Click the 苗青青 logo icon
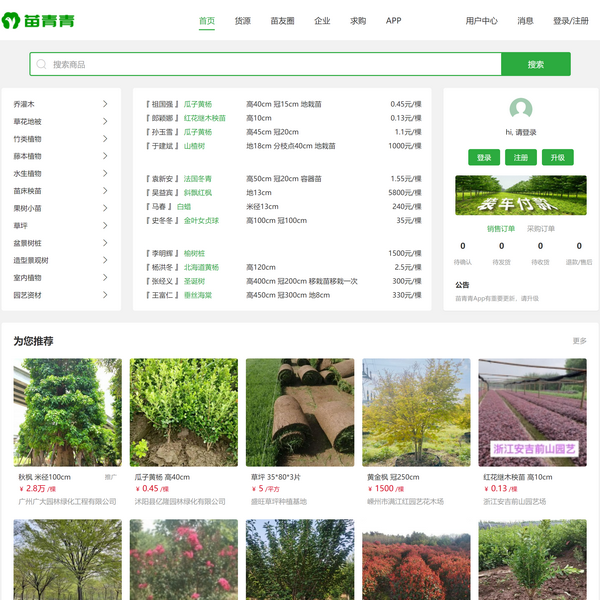The height and width of the screenshot is (600, 600). click(12, 21)
